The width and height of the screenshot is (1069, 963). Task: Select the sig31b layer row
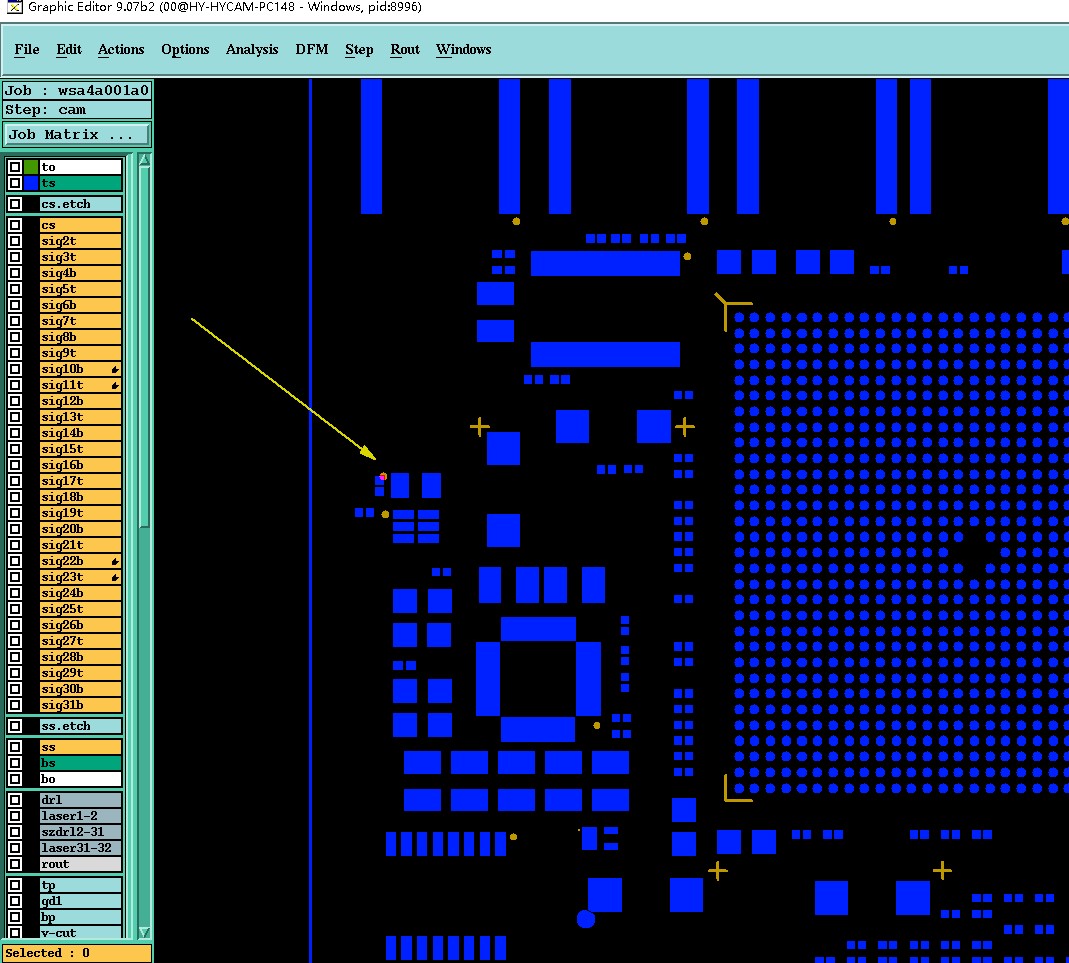[80, 705]
